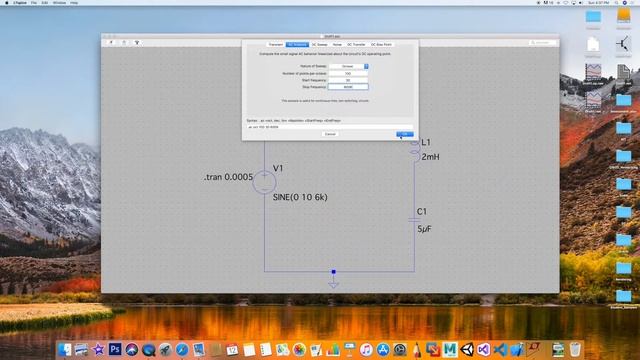Open Numbers chart icon in Dock

[x=333, y=350]
